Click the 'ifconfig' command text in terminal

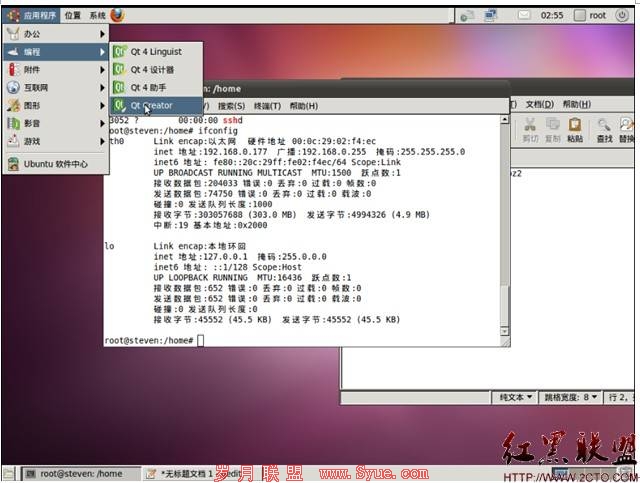218,131
